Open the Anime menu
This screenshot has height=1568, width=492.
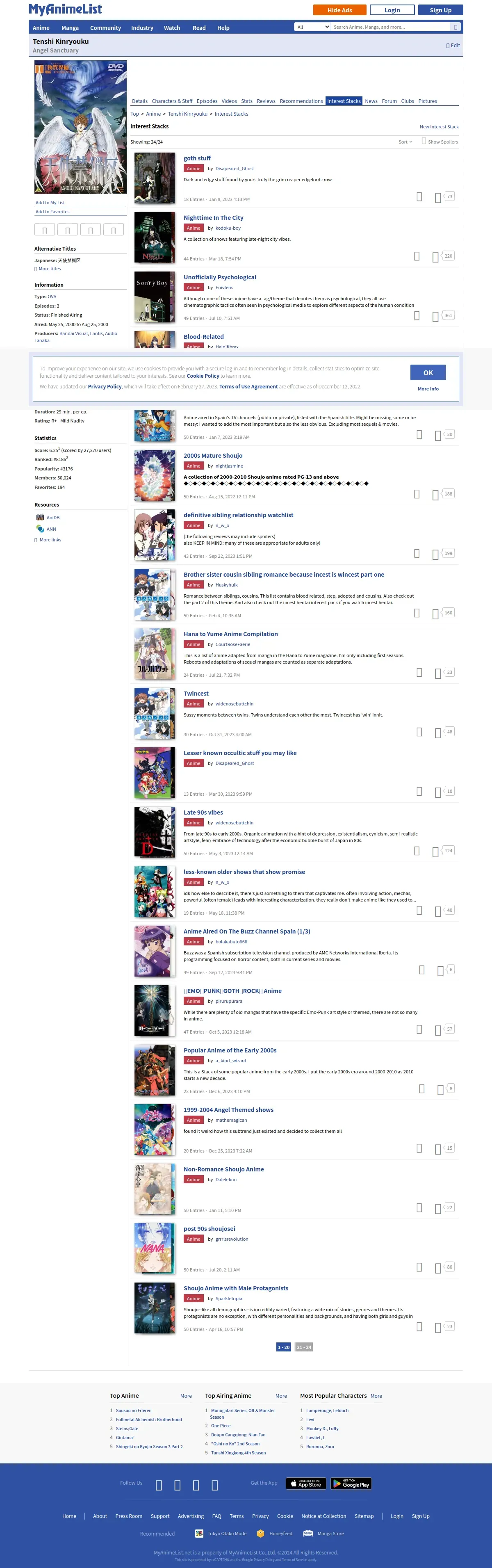point(41,27)
